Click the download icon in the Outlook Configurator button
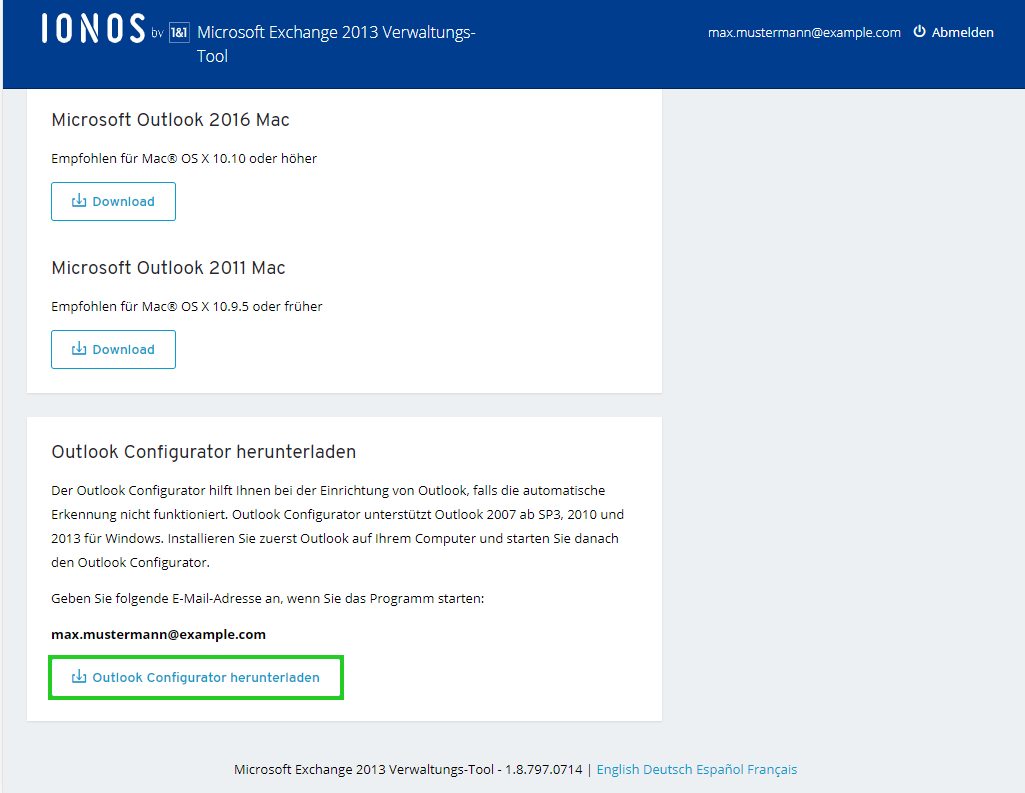 coord(79,677)
